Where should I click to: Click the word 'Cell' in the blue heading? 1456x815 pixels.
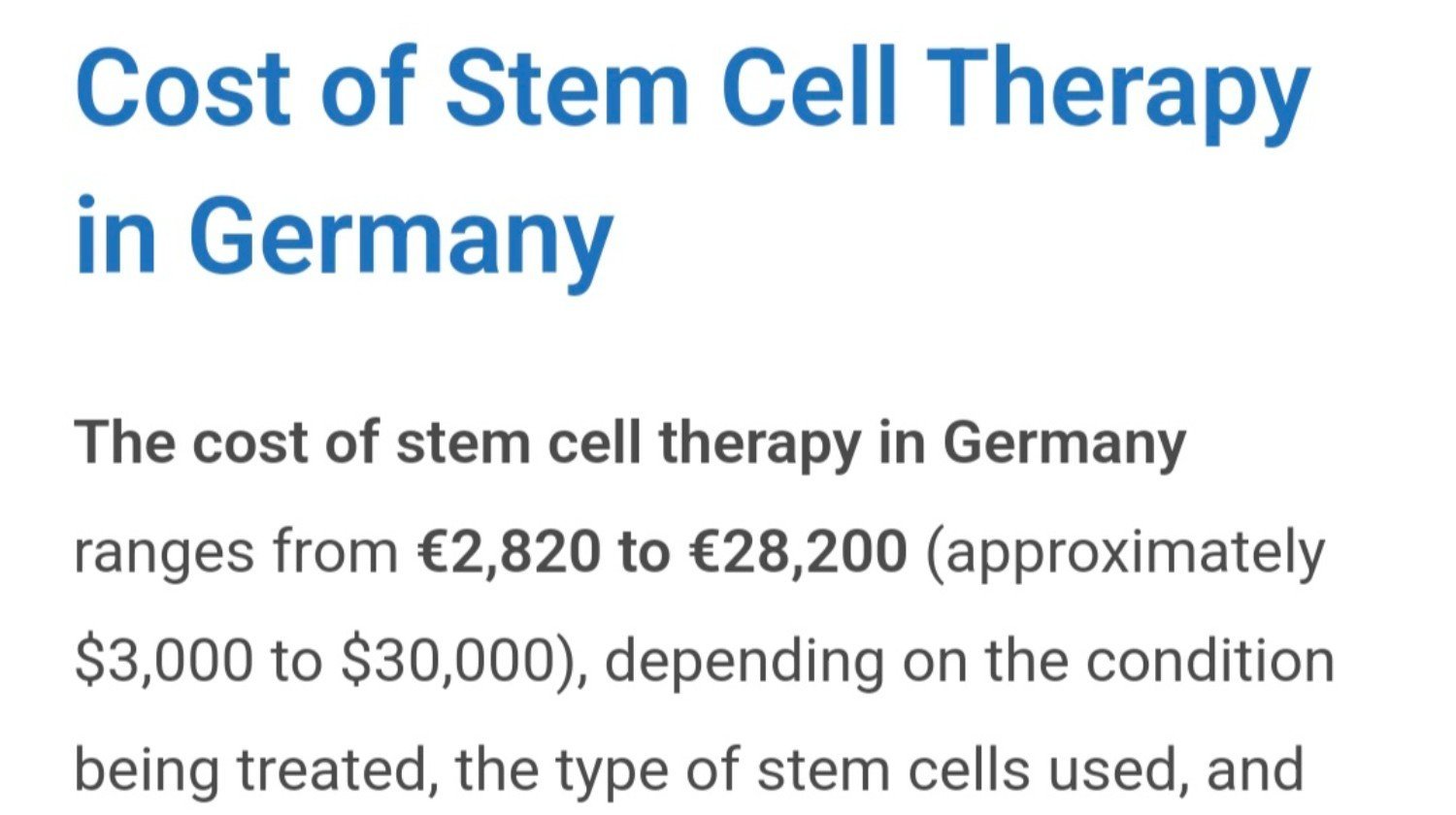(x=809, y=87)
